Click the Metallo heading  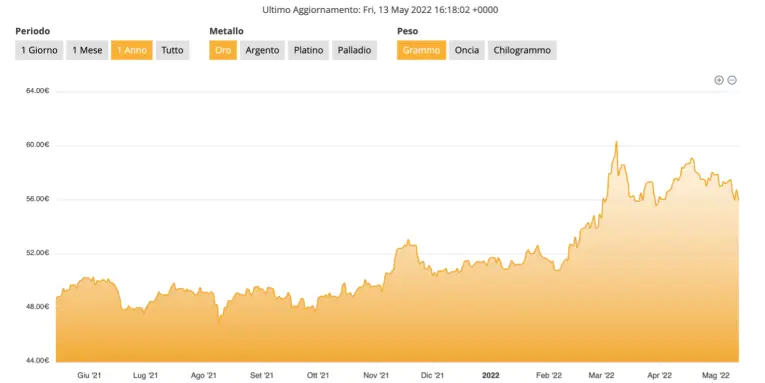click(226, 31)
